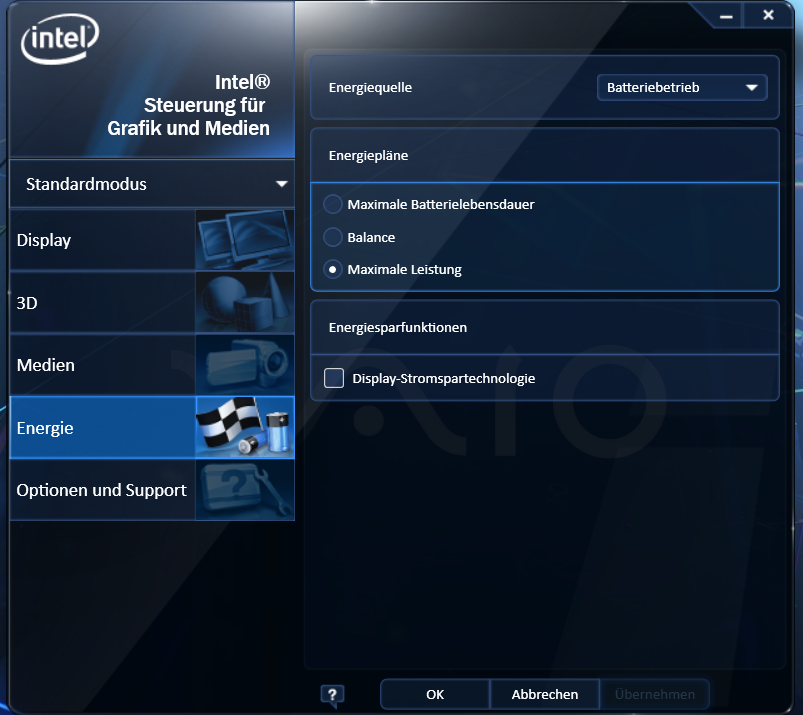The image size is (803, 715).
Task: Open the Energiequelle Batteriebetrieb dropdown
Action: [682, 88]
